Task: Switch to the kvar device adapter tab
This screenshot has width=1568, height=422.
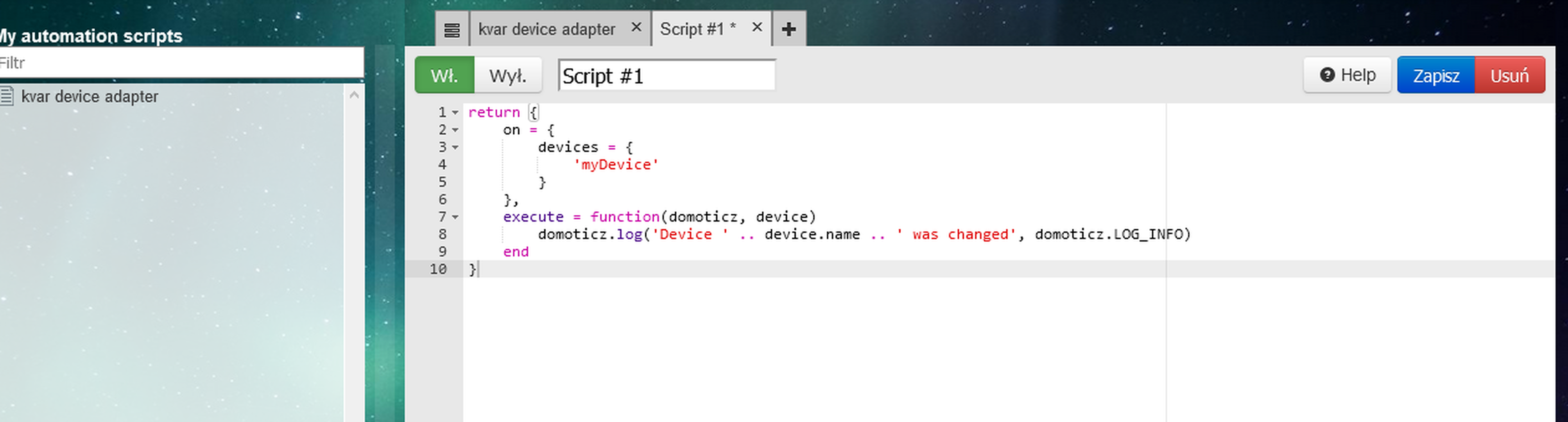Action: (547, 29)
